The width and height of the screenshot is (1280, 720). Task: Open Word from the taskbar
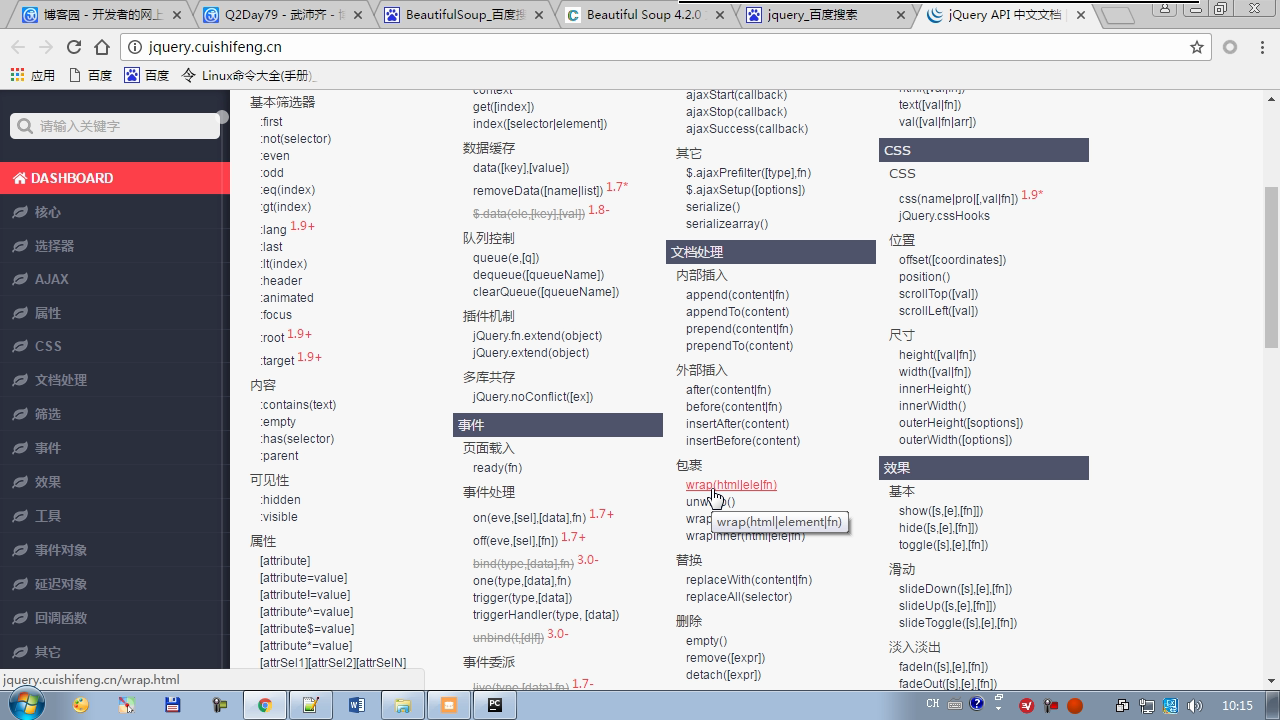tap(356, 705)
